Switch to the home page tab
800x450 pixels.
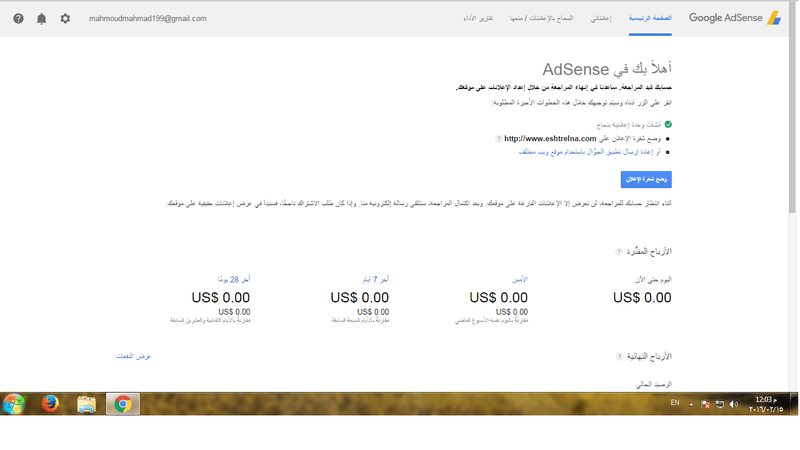[x=649, y=18]
